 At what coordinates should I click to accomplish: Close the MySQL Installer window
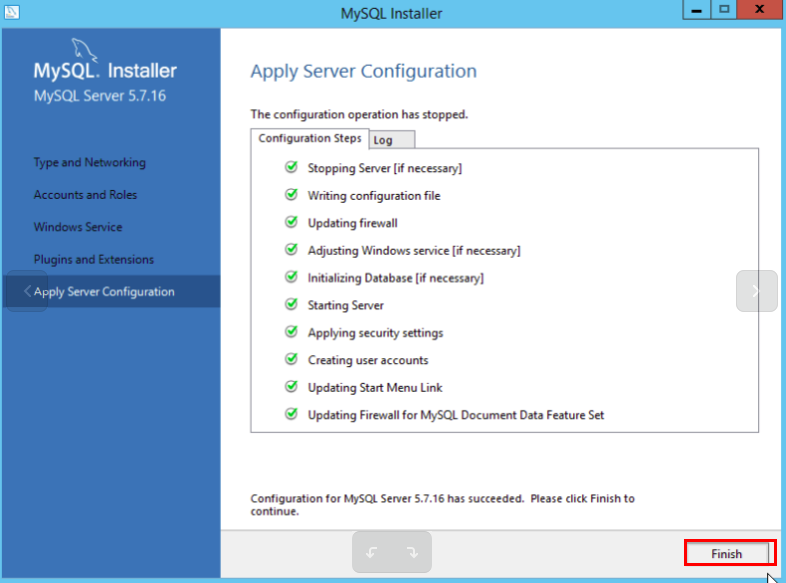759,10
